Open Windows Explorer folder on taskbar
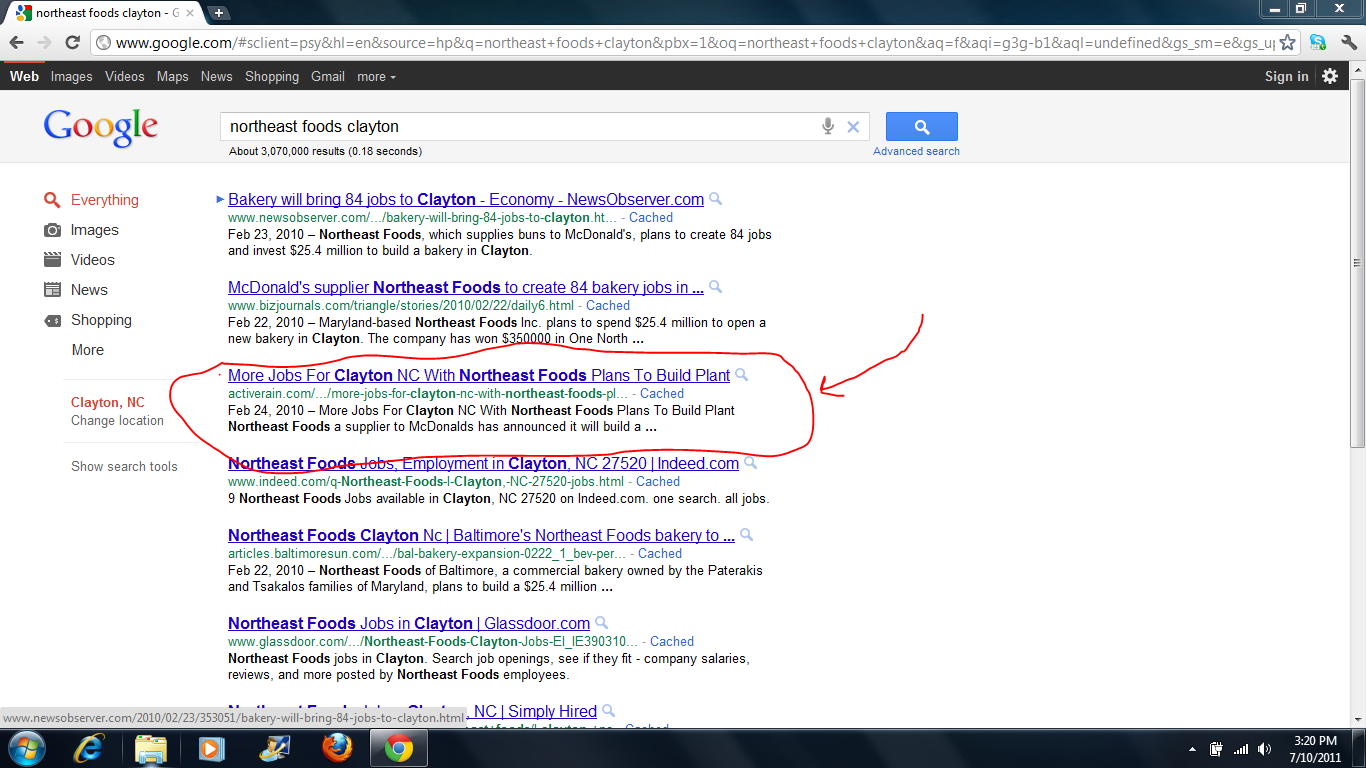 click(x=151, y=748)
